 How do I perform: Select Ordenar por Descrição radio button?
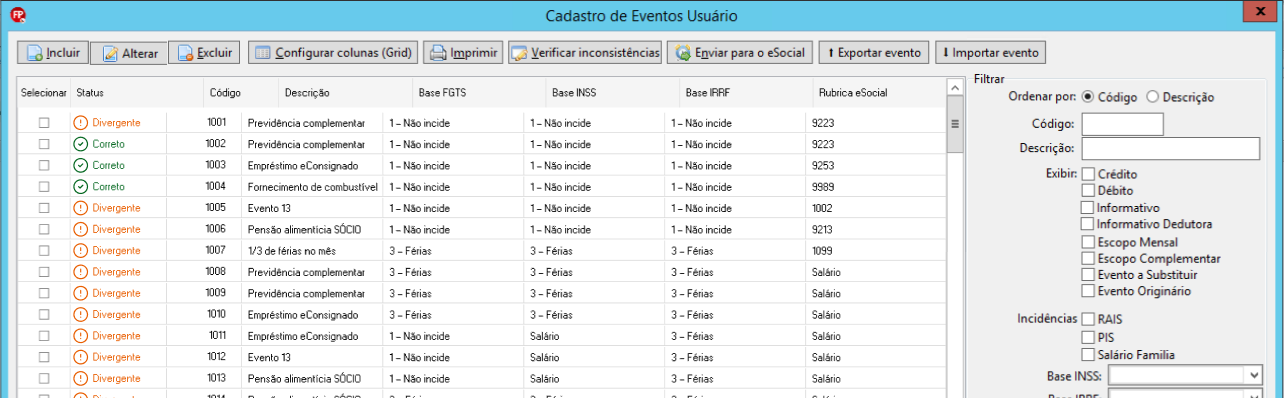click(1152, 97)
